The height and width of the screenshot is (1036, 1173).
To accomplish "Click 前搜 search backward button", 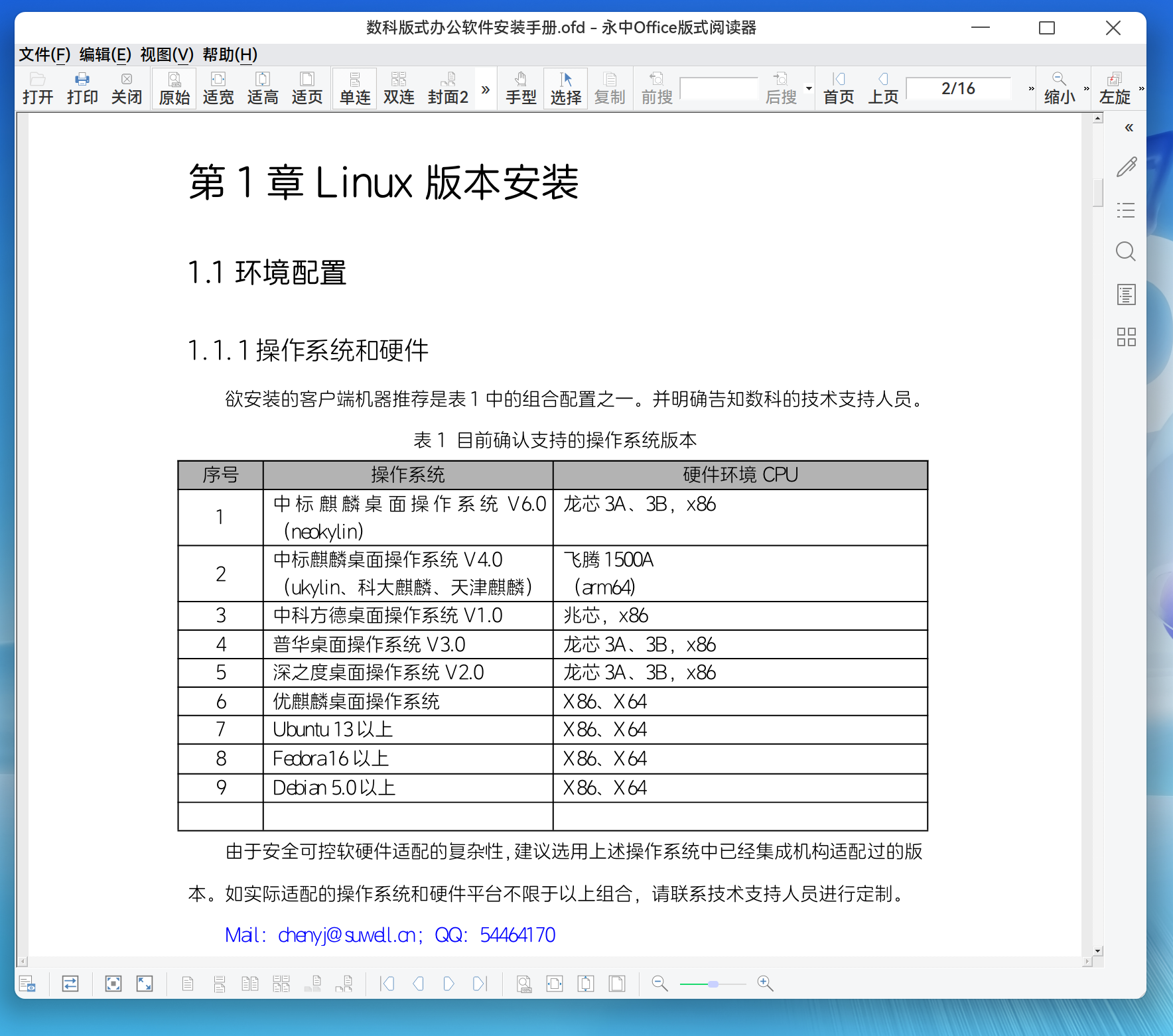I will pyautogui.click(x=657, y=88).
